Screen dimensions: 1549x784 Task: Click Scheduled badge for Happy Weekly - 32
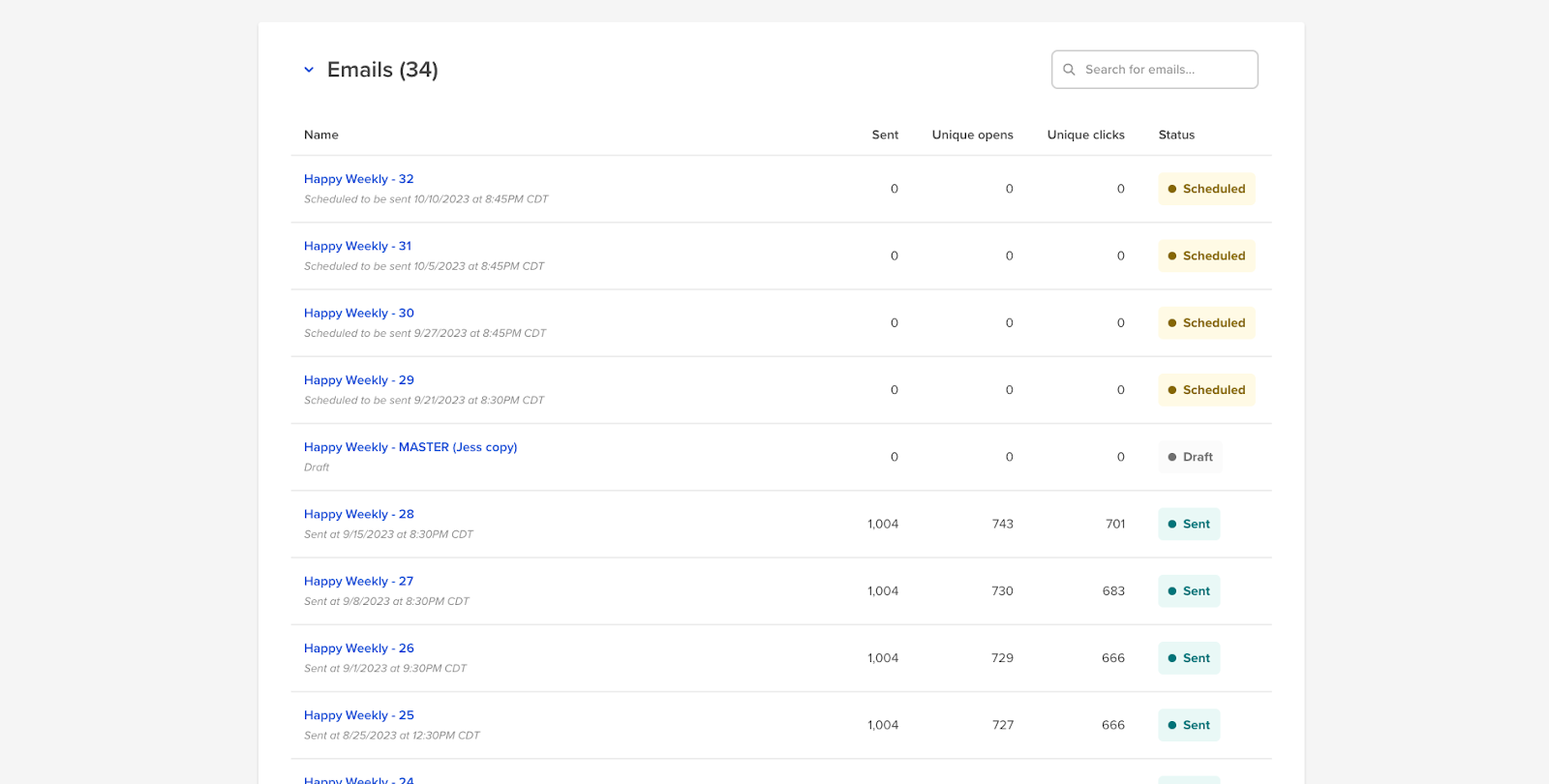[x=1206, y=189]
